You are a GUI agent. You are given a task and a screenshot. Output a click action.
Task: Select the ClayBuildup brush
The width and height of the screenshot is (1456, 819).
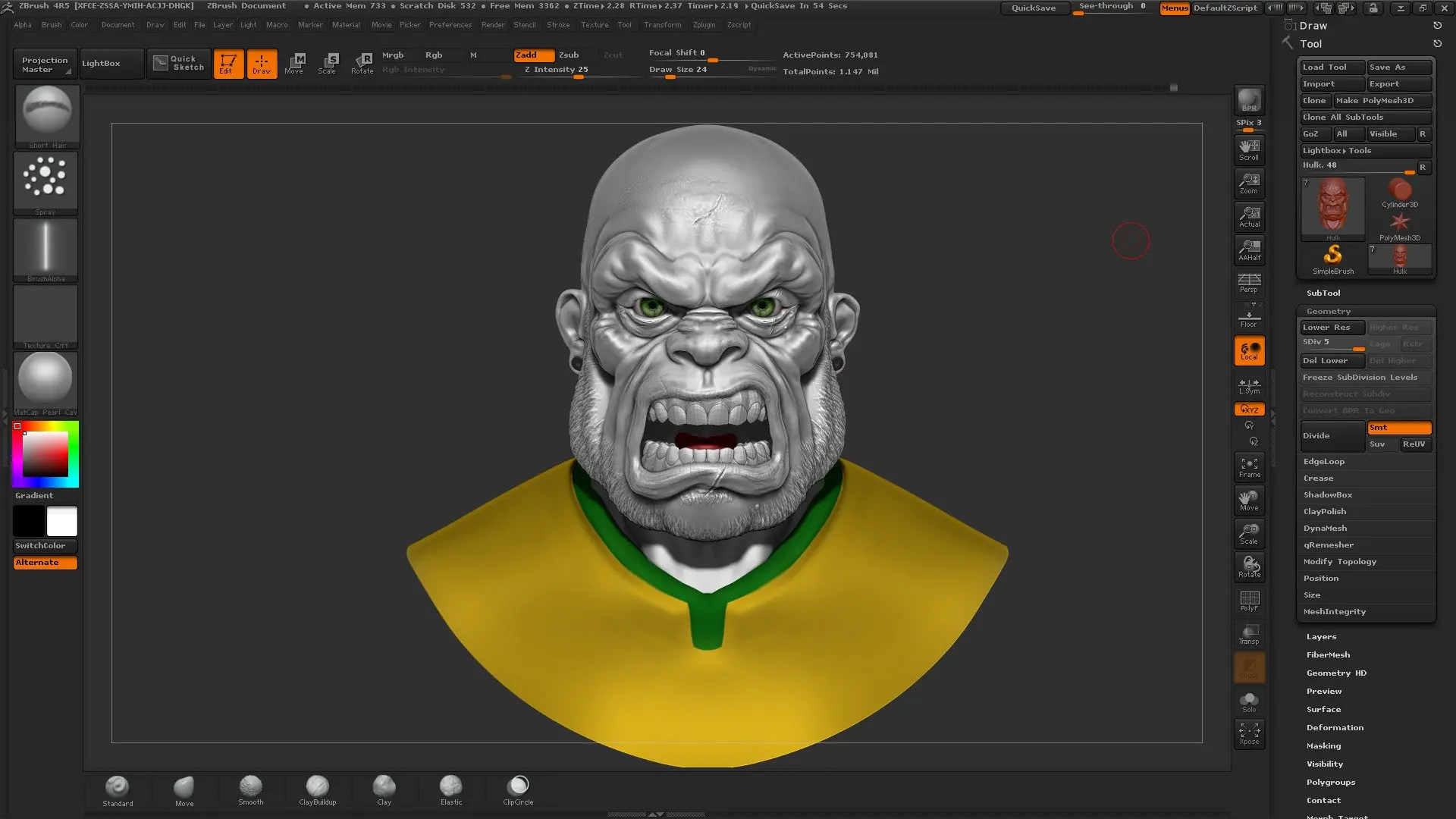[x=318, y=790]
